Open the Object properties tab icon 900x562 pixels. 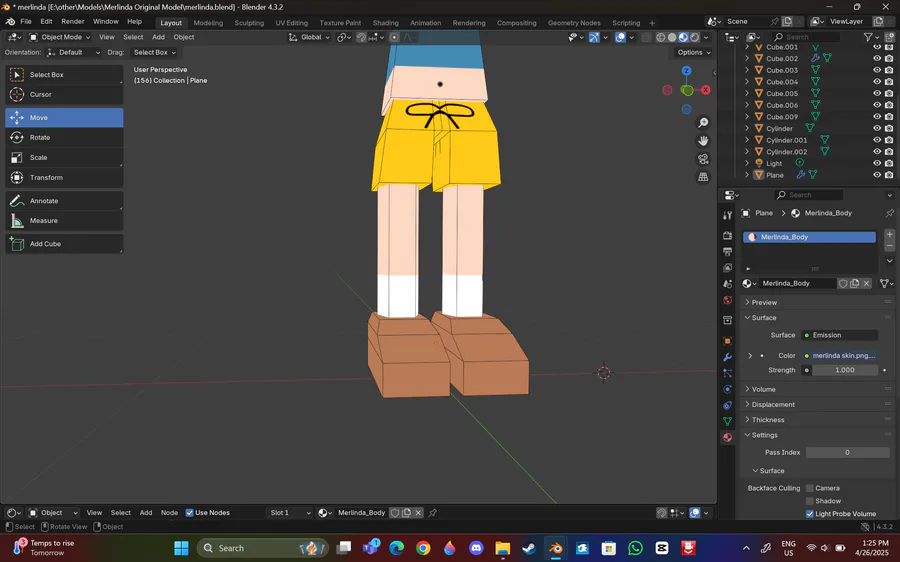click(728, 341)
